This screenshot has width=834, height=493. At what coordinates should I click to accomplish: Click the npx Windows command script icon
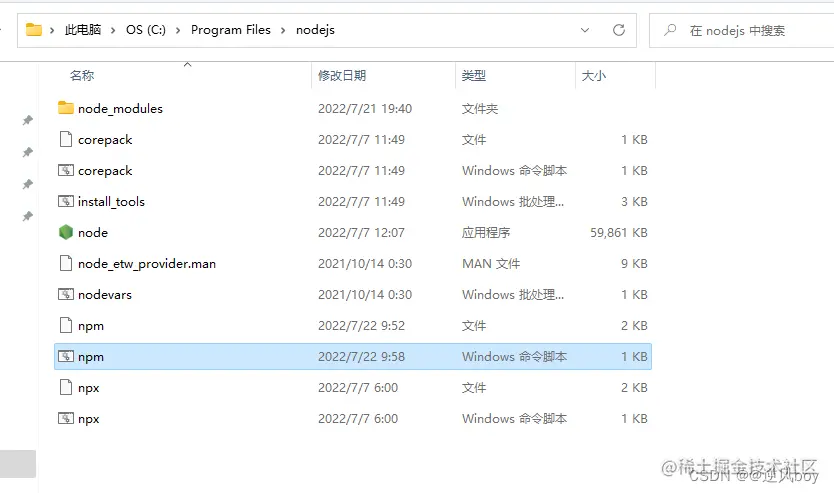[x=65, y=419]
